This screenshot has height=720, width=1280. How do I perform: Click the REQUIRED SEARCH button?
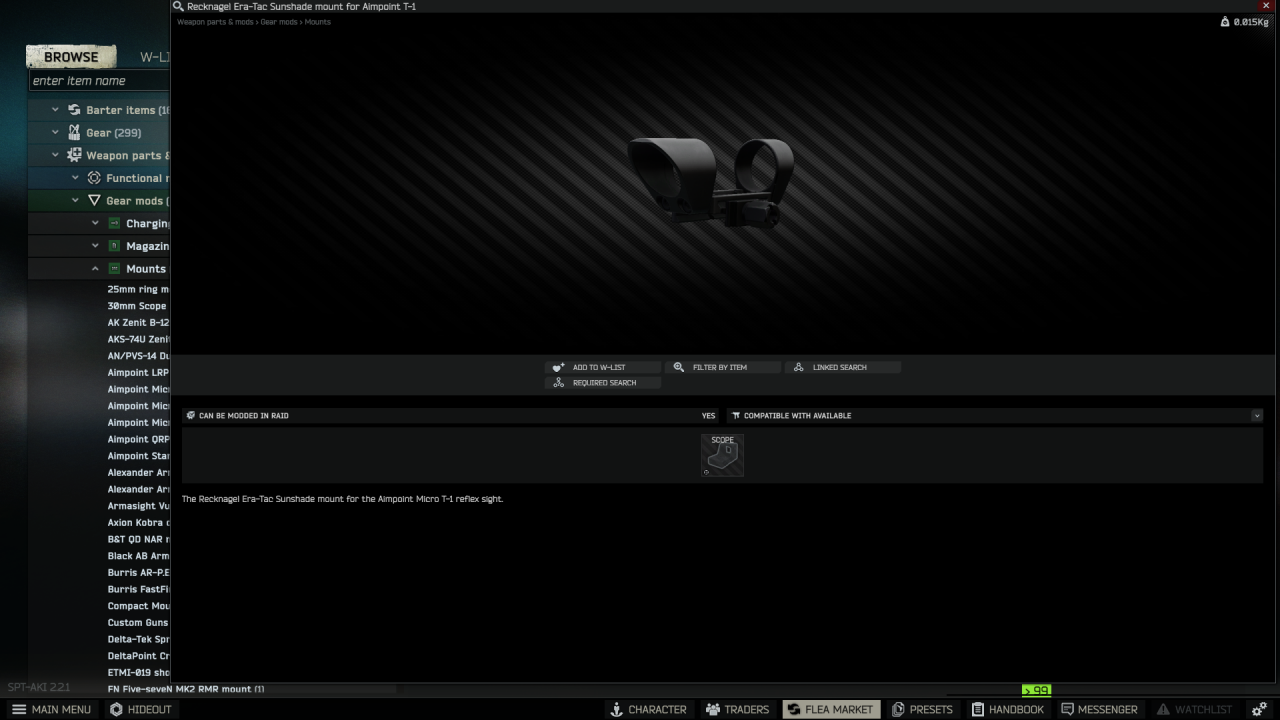coord(603,383)
